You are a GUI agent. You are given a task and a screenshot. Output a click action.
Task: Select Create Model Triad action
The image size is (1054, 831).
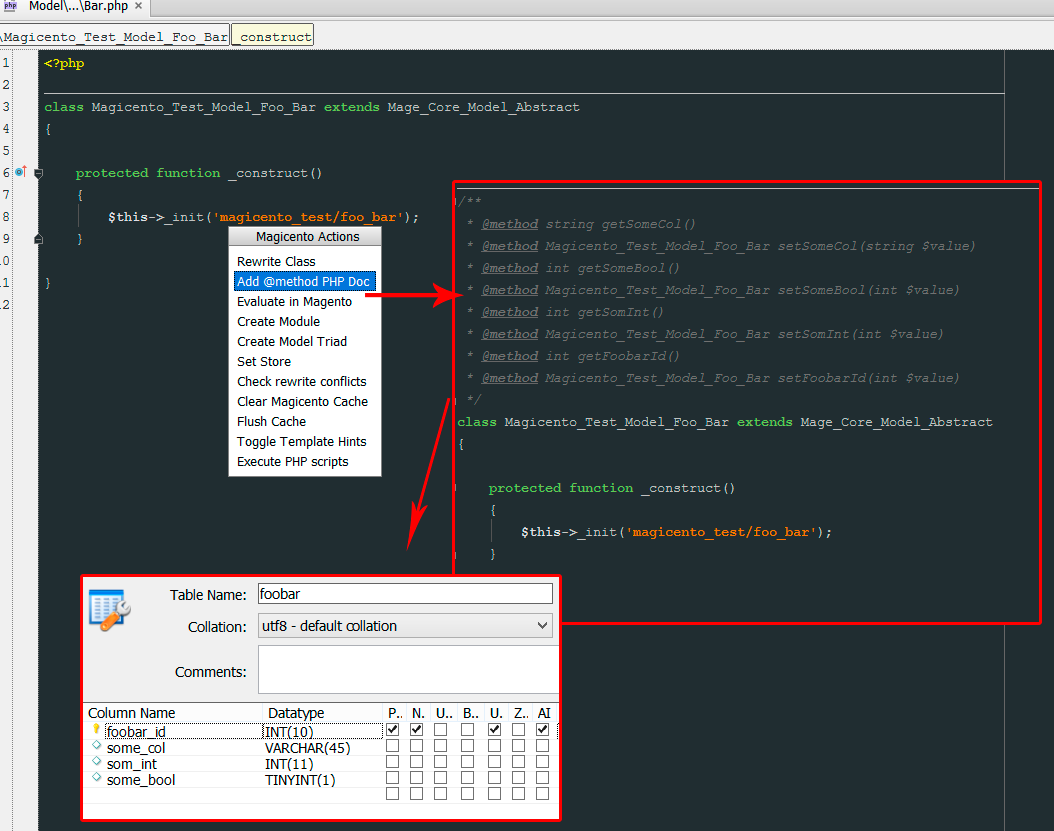[x=305, y=342]
